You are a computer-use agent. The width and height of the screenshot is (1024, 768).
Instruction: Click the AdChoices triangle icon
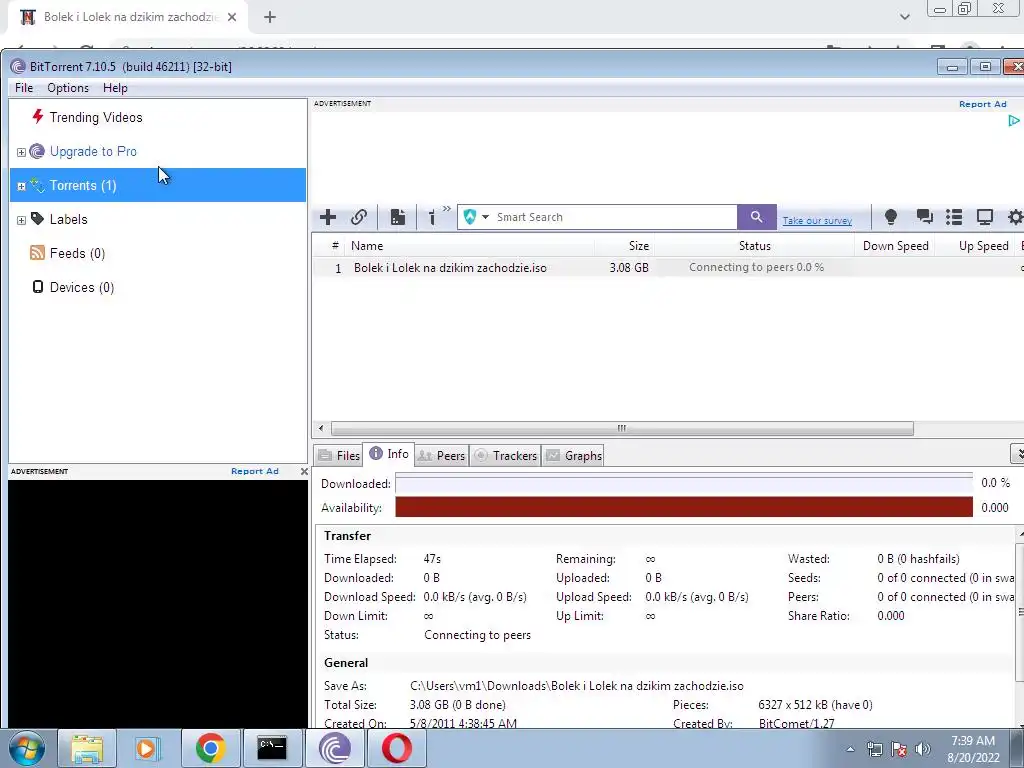[x=1014, y=120]
